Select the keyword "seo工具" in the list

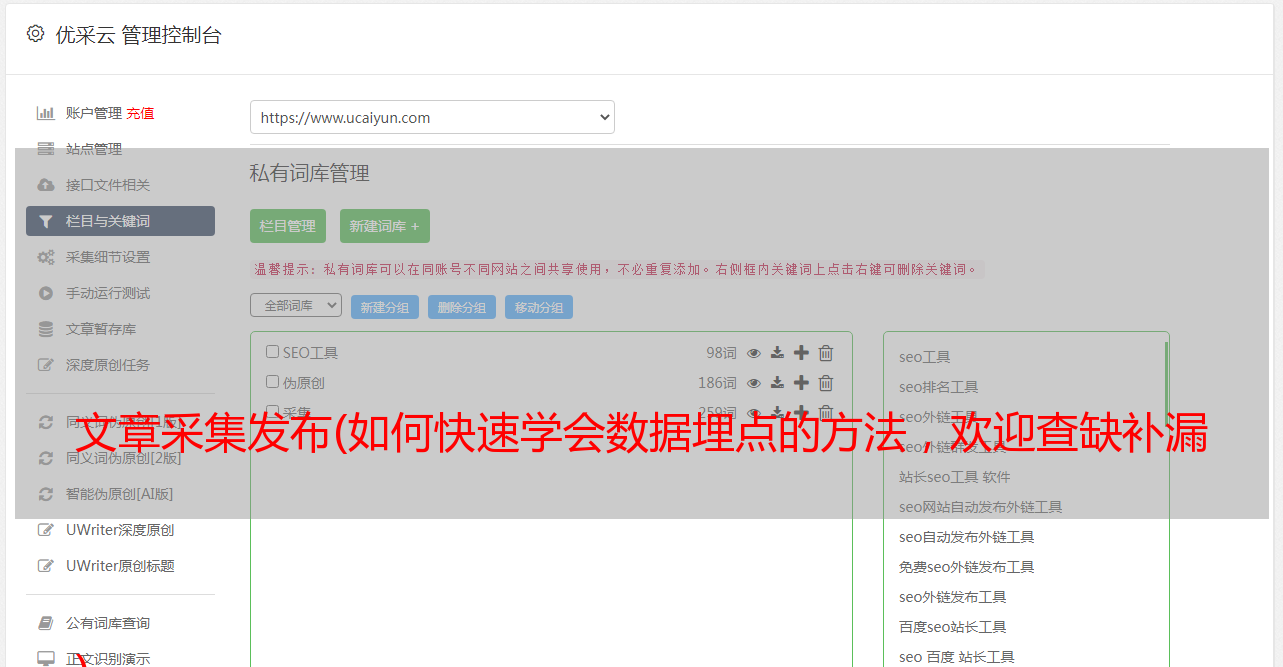click(x=925, y=357)
